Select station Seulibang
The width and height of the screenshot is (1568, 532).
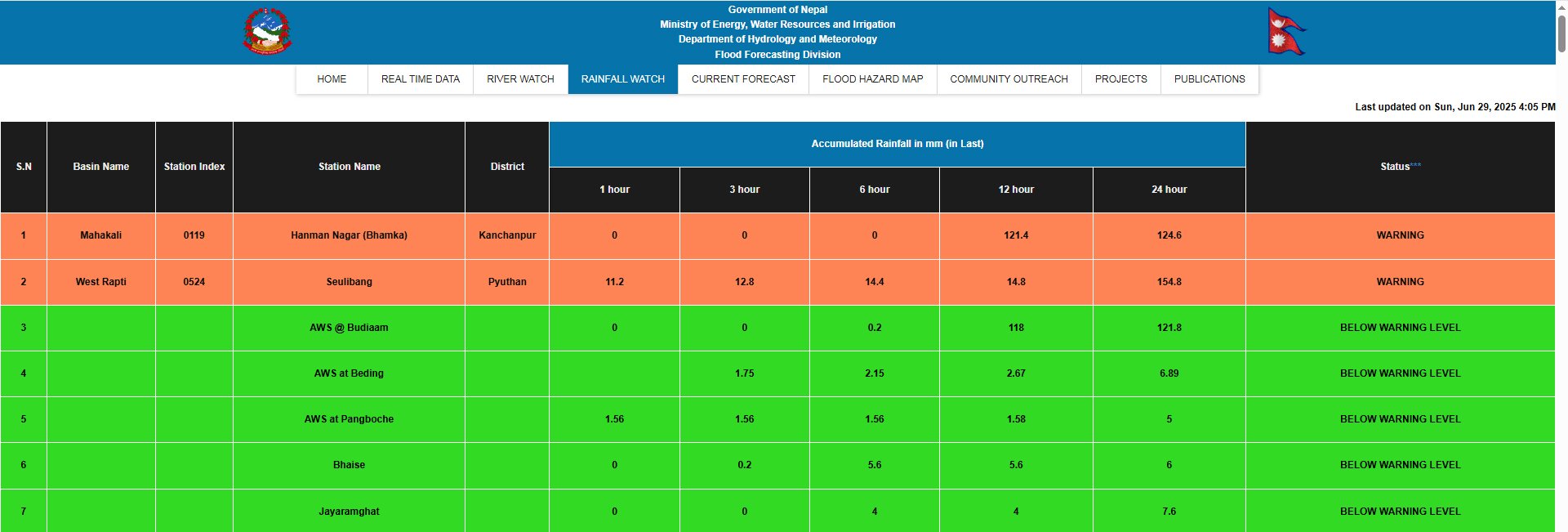click(350, 282)
